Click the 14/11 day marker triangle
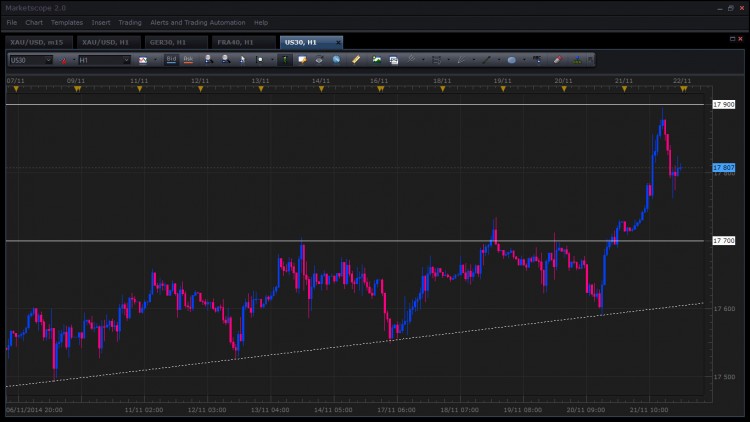 321,89
